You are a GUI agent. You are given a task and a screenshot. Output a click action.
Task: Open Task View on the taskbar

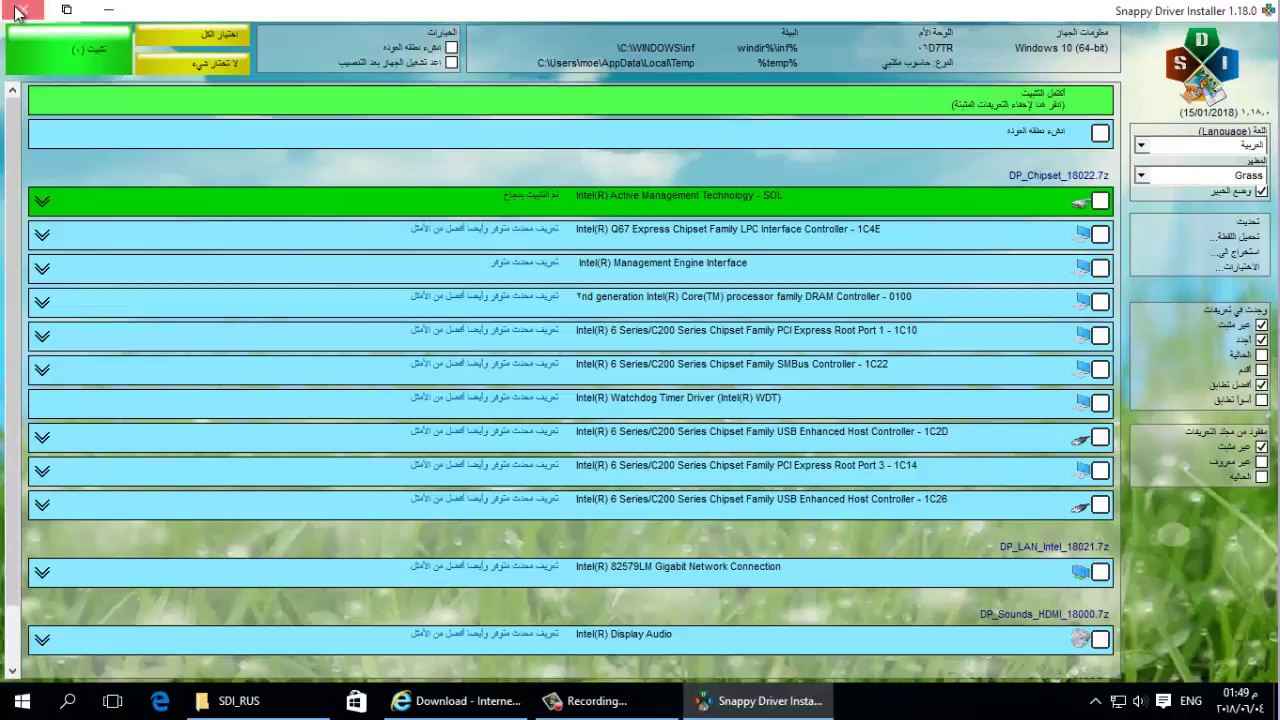point(113,701)
